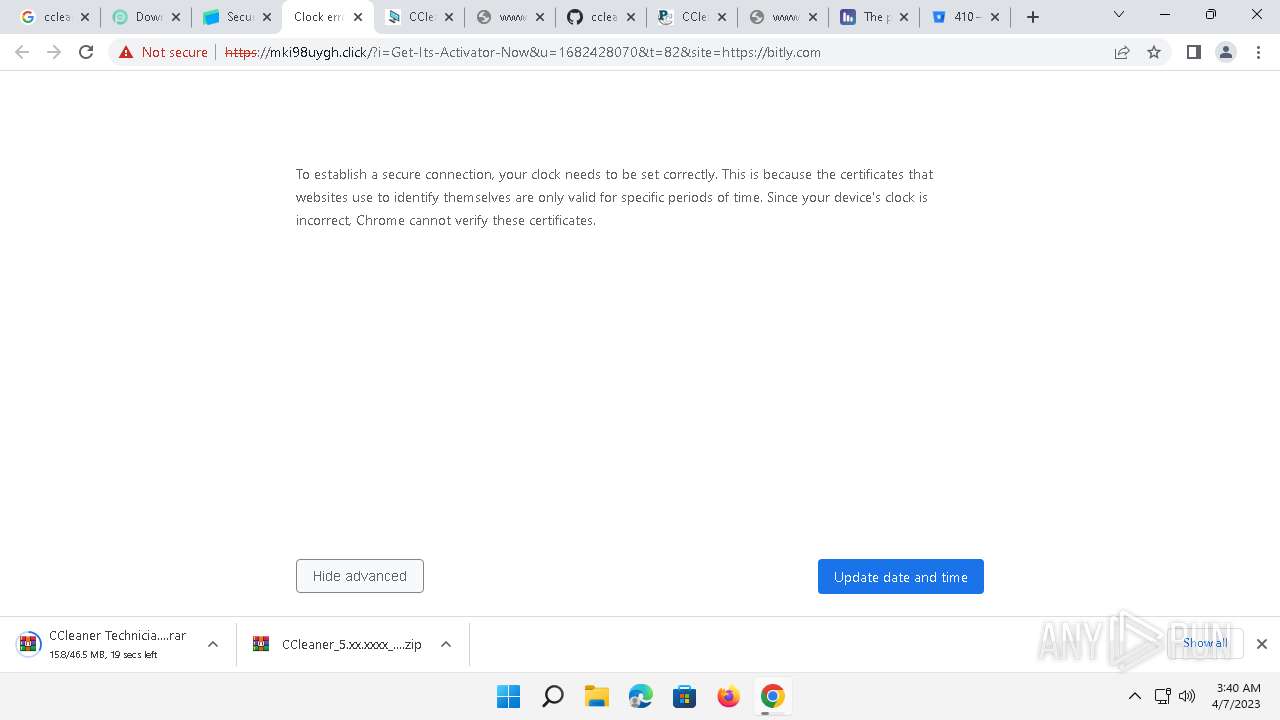Close the 'Secu' tab
The width and height of the screenshot is (1280, 720).
pos(267,17)
